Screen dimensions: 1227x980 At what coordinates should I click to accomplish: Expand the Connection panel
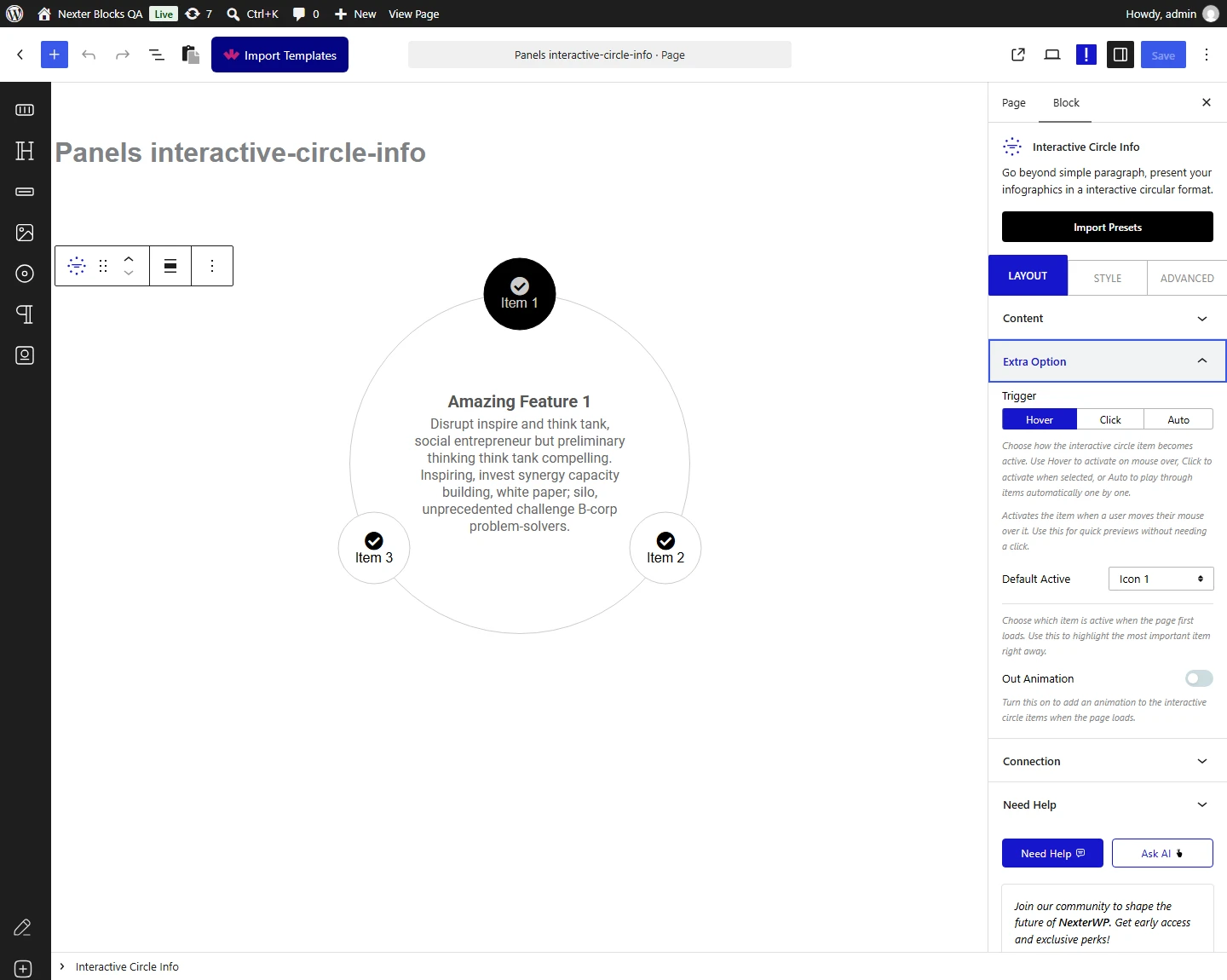tap(1108, 761)
